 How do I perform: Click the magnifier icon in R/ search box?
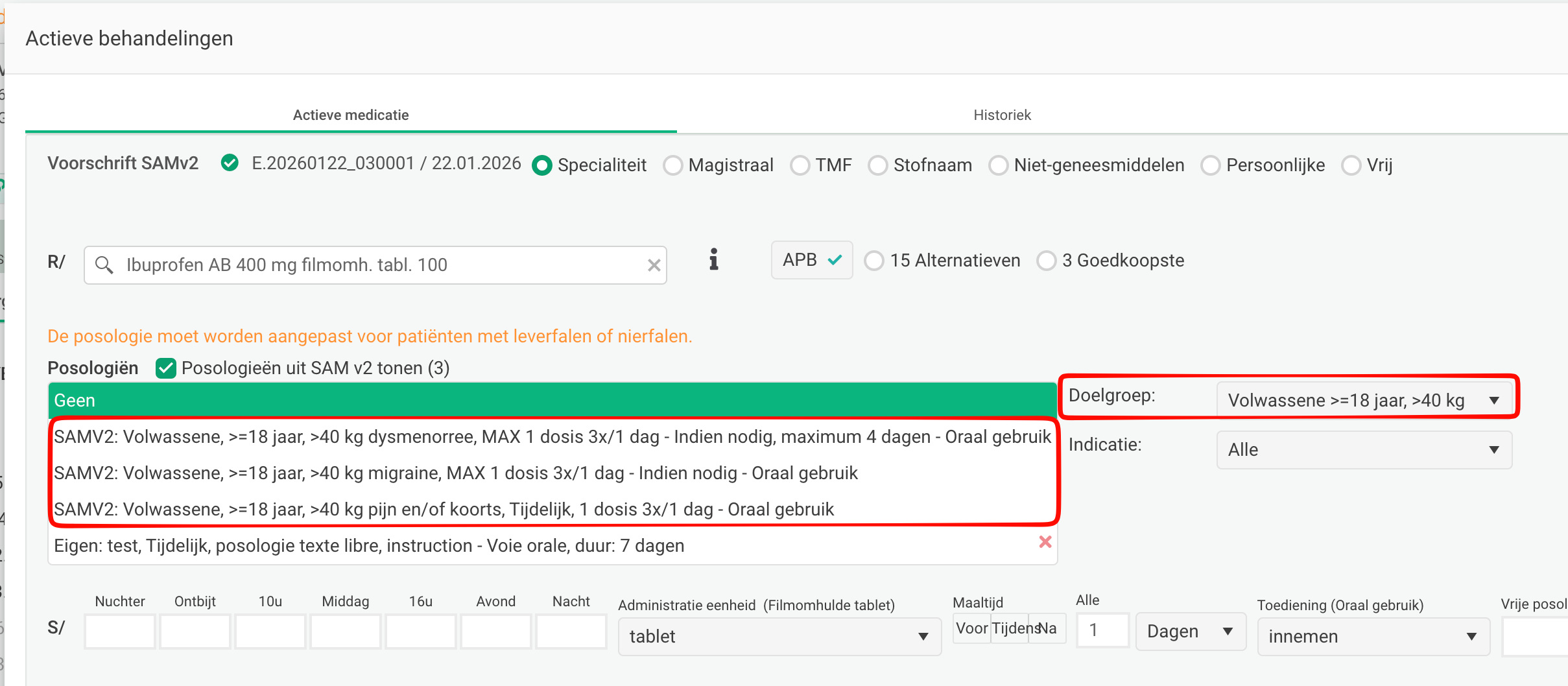(104, 265)
